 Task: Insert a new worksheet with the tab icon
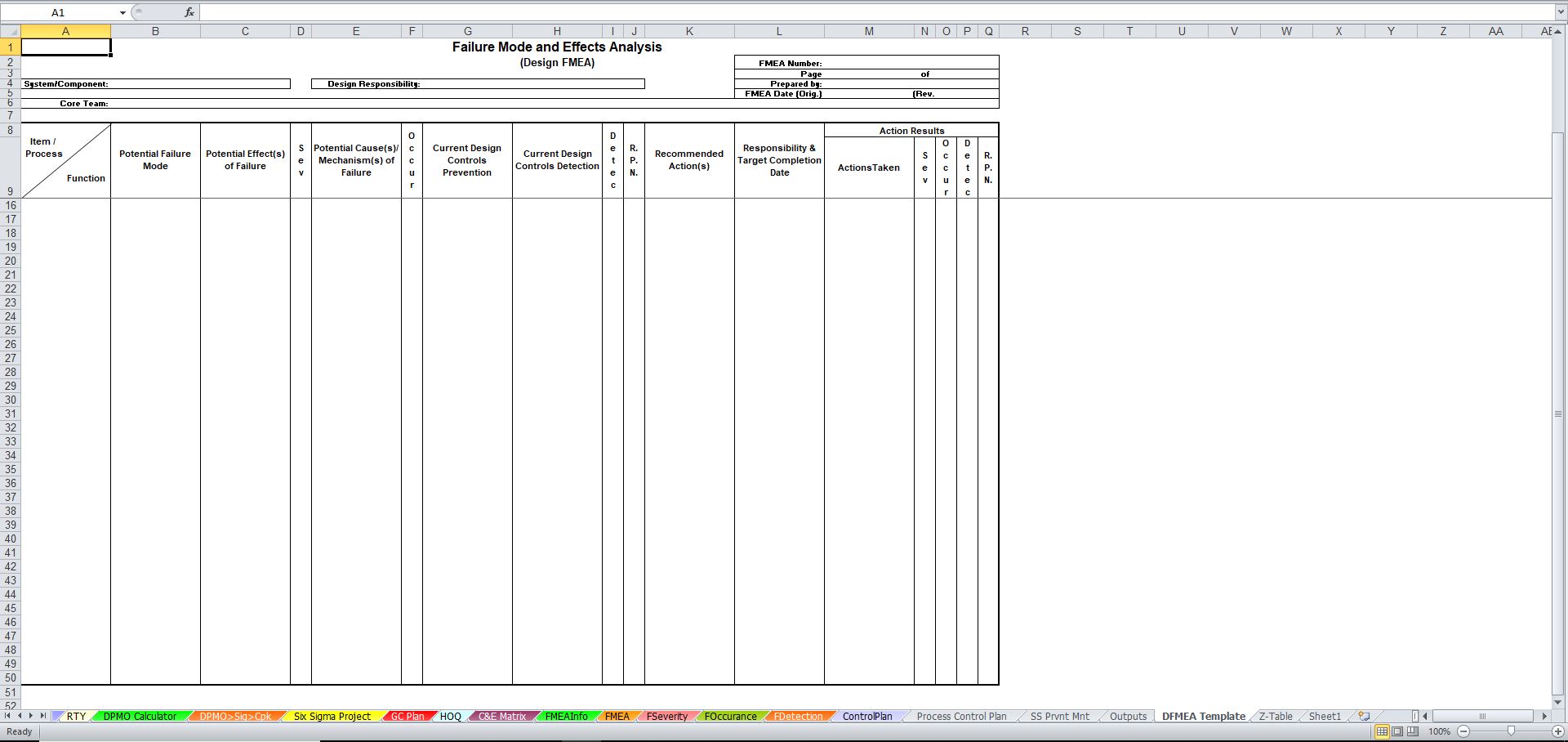click(x=1363, y=716)
